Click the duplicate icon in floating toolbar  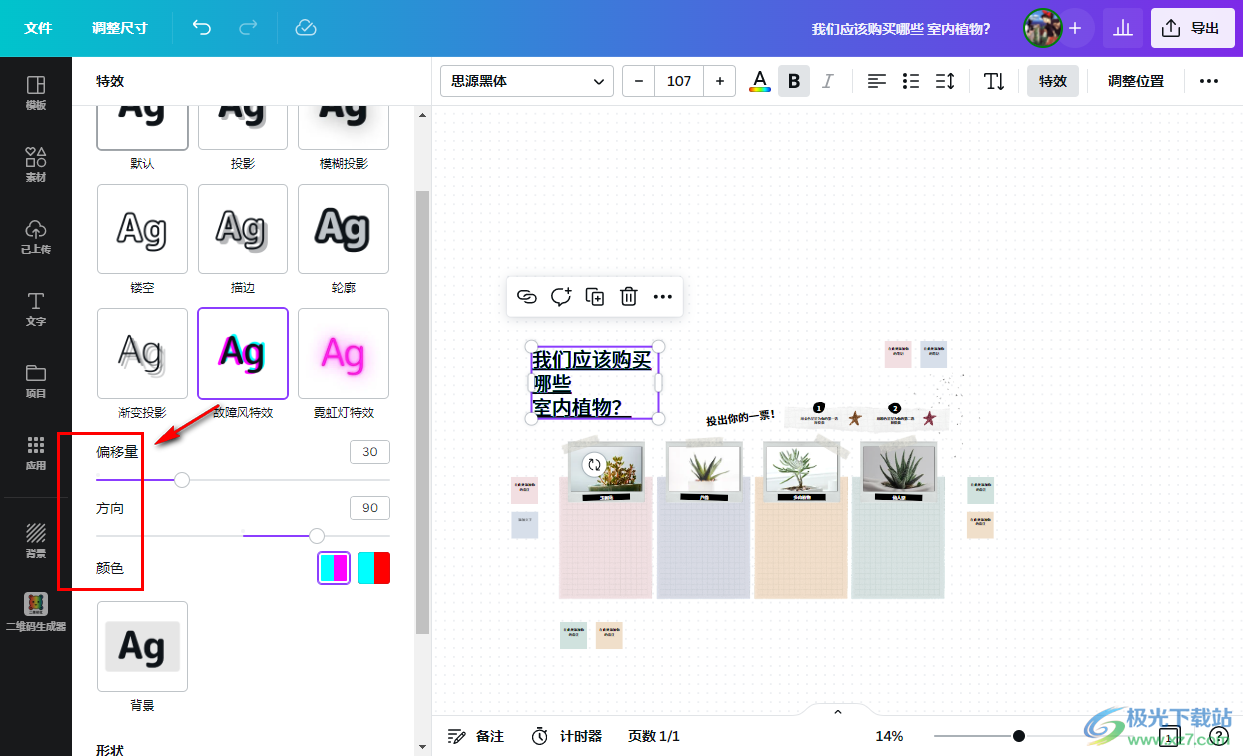click(x=595, y=296)
